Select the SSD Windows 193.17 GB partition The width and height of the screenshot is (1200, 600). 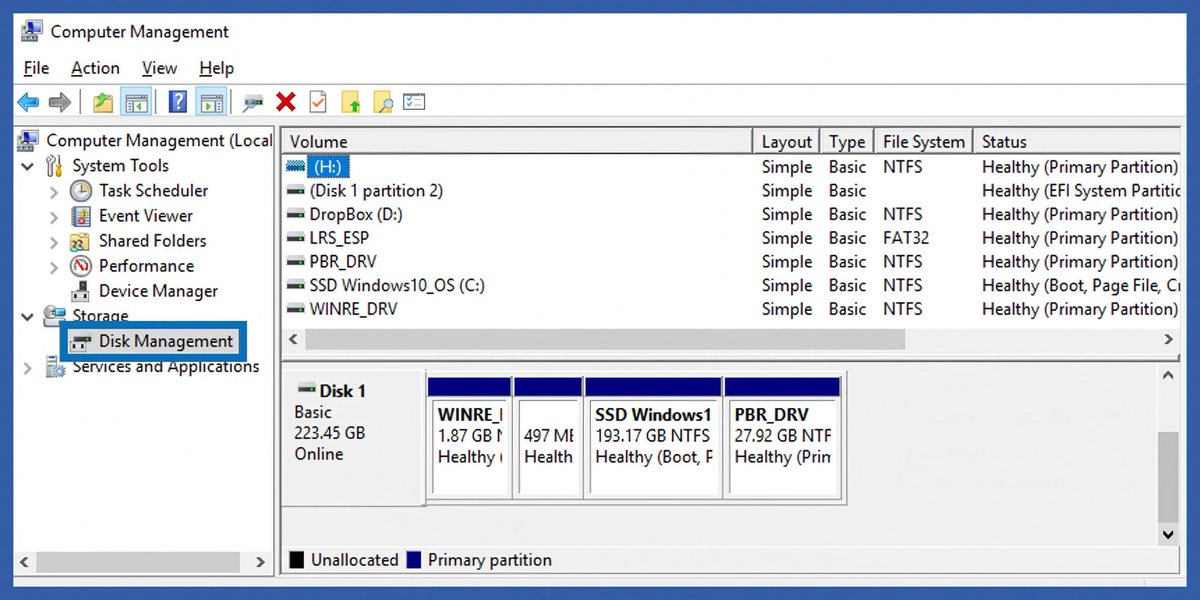coord(653,437)
